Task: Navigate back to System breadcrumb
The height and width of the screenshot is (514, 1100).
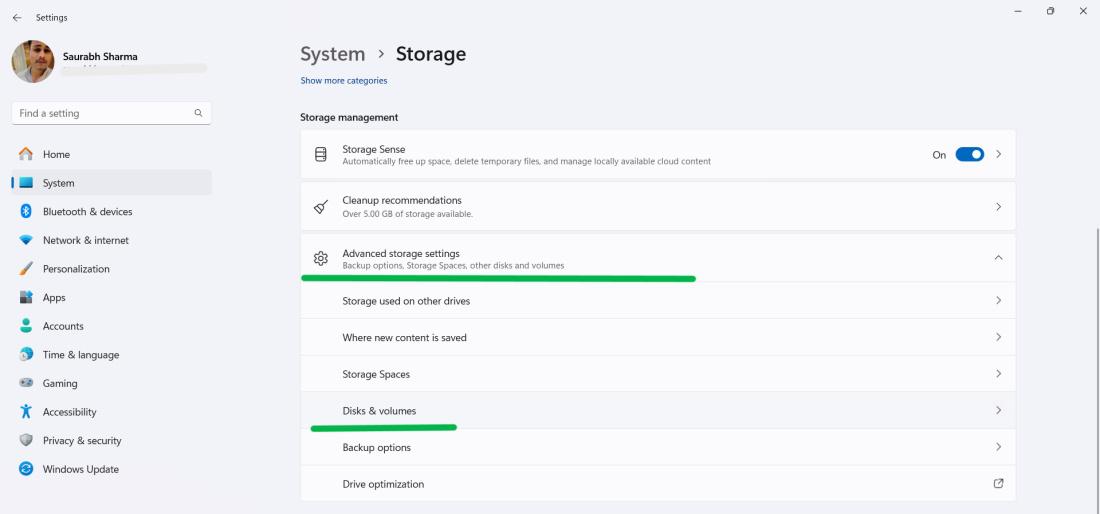Action: [x=332, y=54]
